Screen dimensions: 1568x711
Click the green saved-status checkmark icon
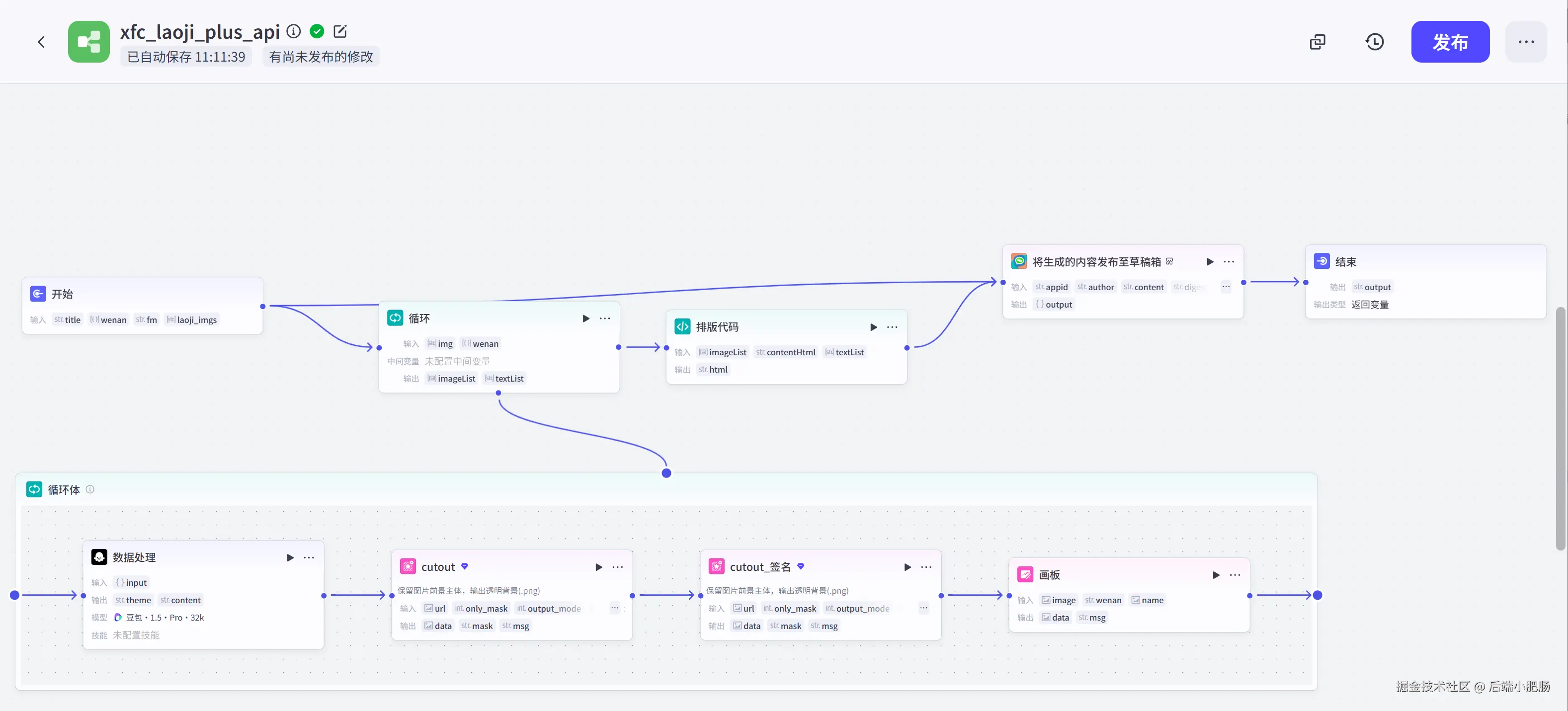[317, 31]
